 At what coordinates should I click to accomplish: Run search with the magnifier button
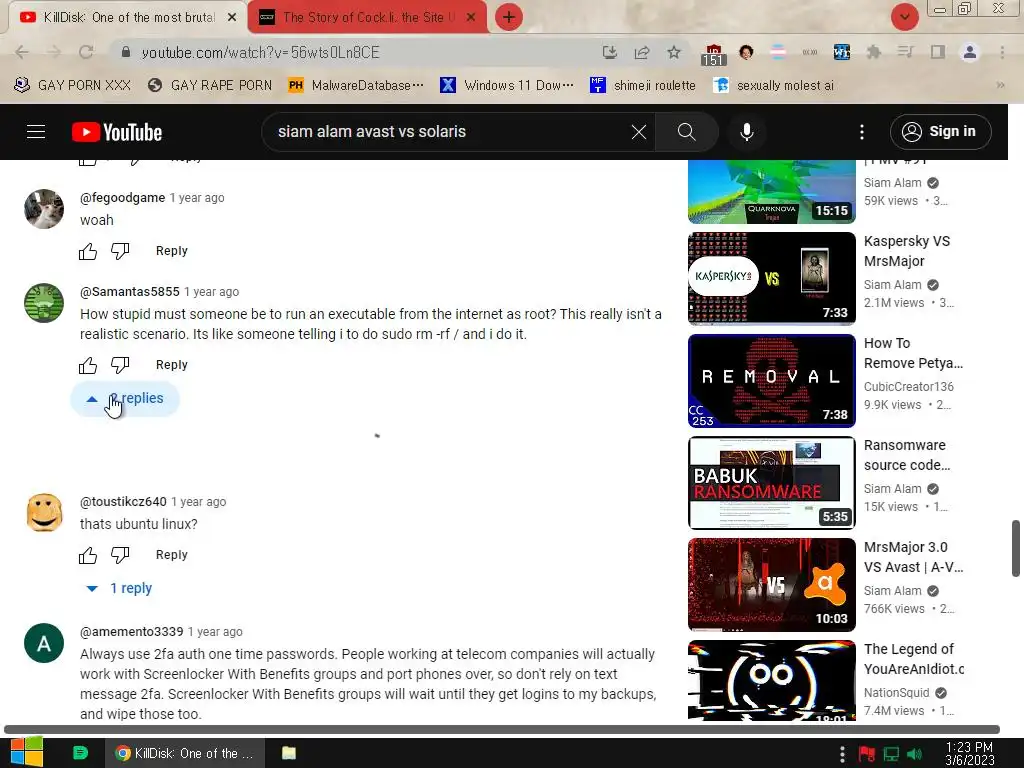[x=686, y=132]
